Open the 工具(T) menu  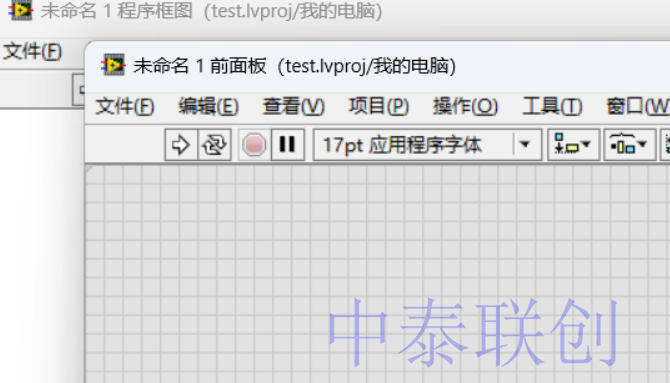552,106
